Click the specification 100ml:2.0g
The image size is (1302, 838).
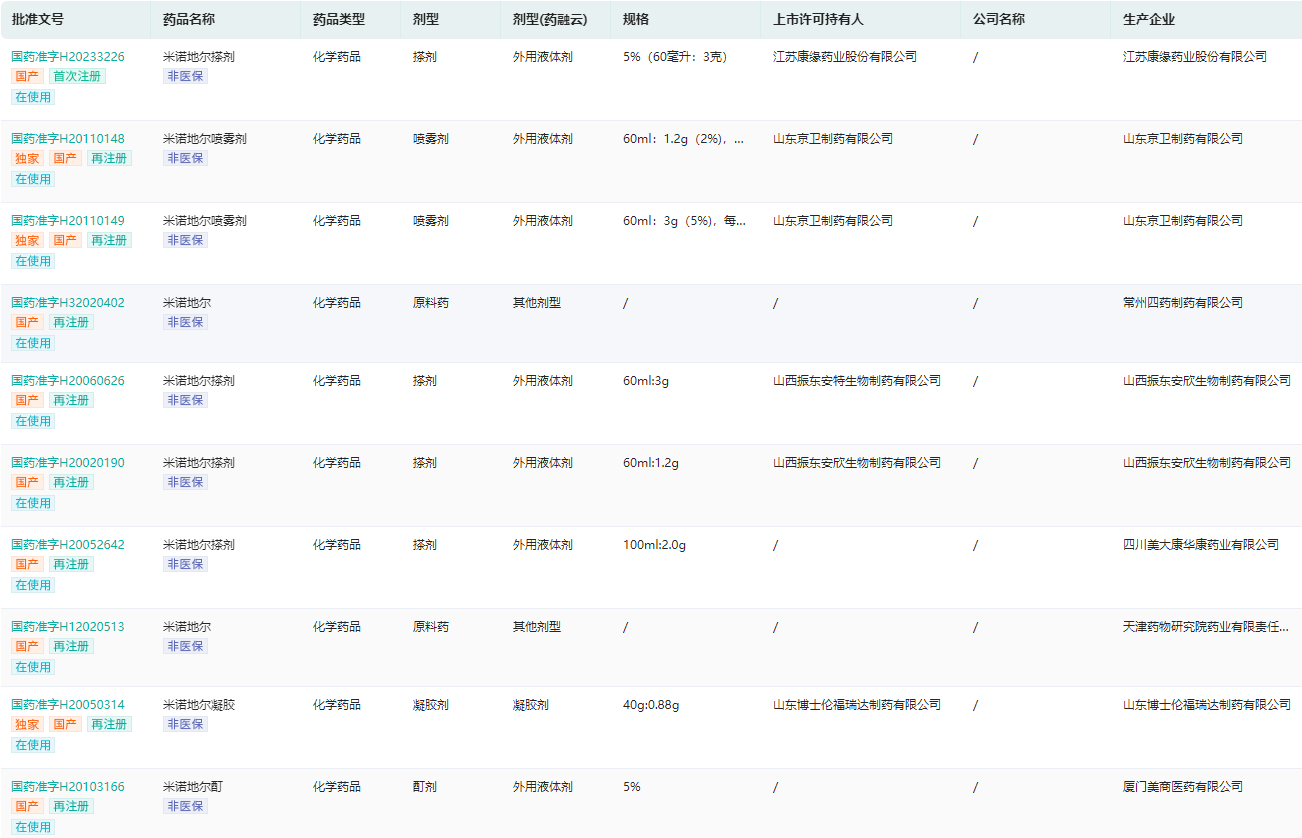point(654,545)
